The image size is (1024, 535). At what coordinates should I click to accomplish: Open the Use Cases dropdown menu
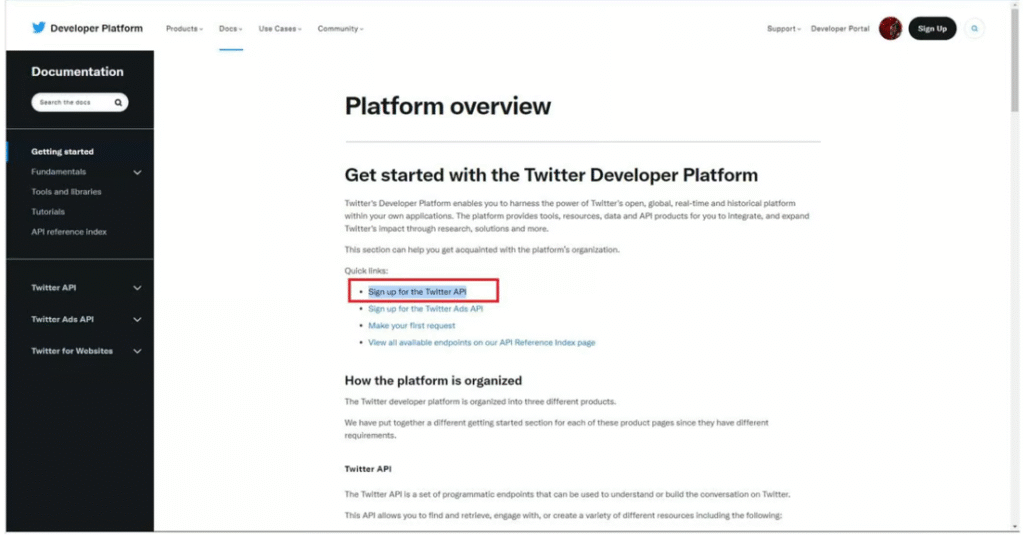280,29
